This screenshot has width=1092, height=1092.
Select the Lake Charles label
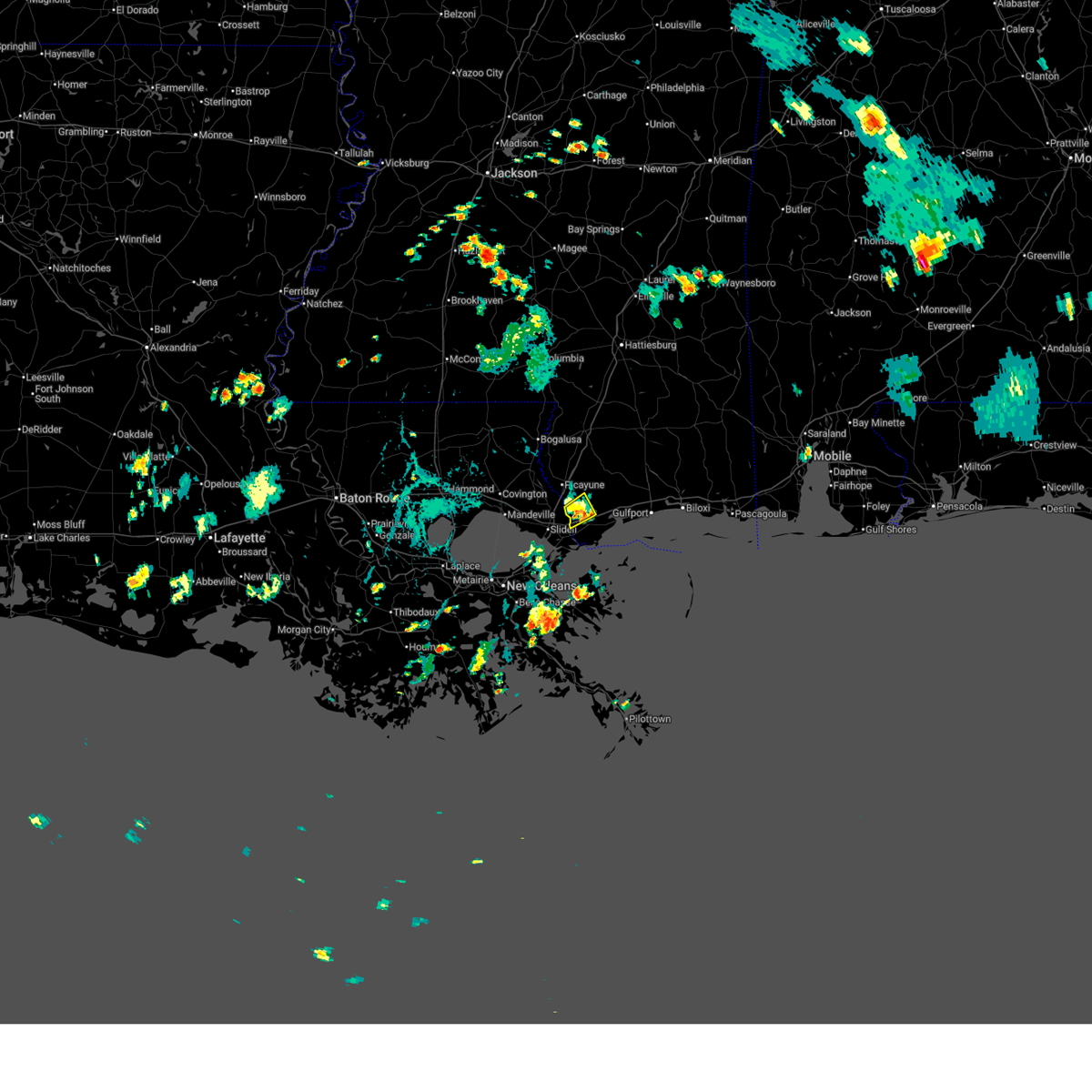point(62,538)
